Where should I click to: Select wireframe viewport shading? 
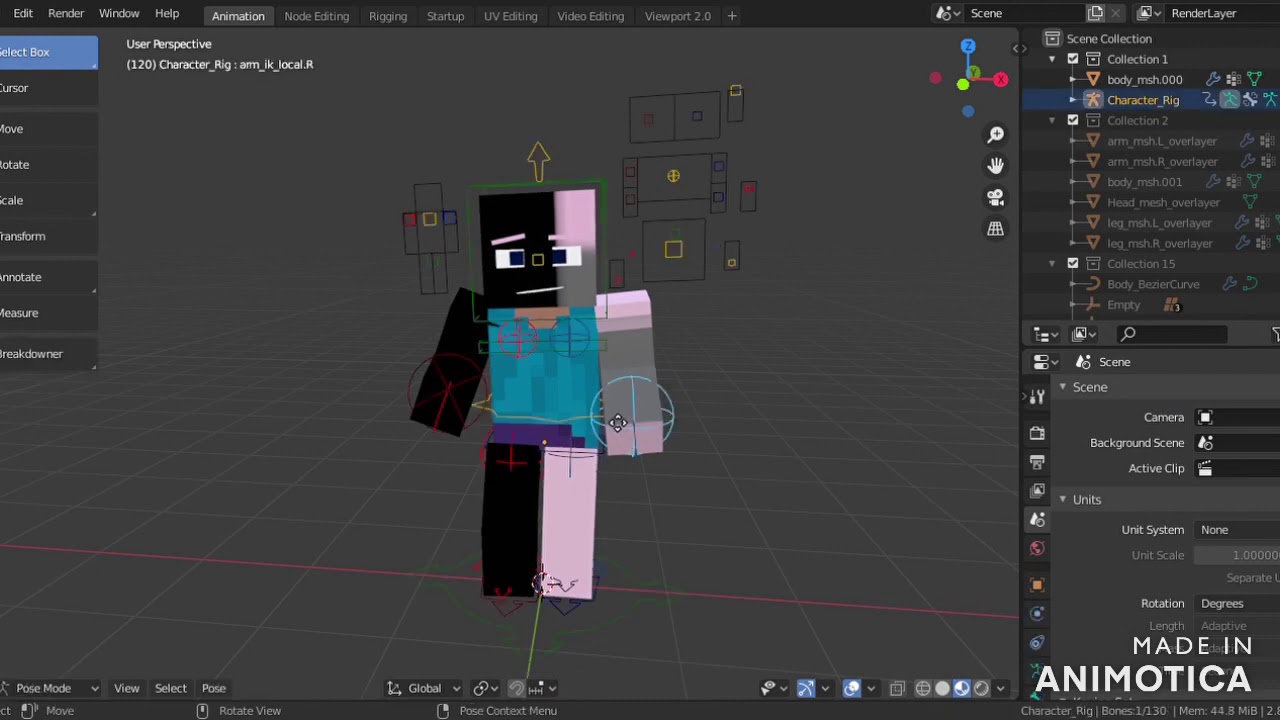point(923,688)
